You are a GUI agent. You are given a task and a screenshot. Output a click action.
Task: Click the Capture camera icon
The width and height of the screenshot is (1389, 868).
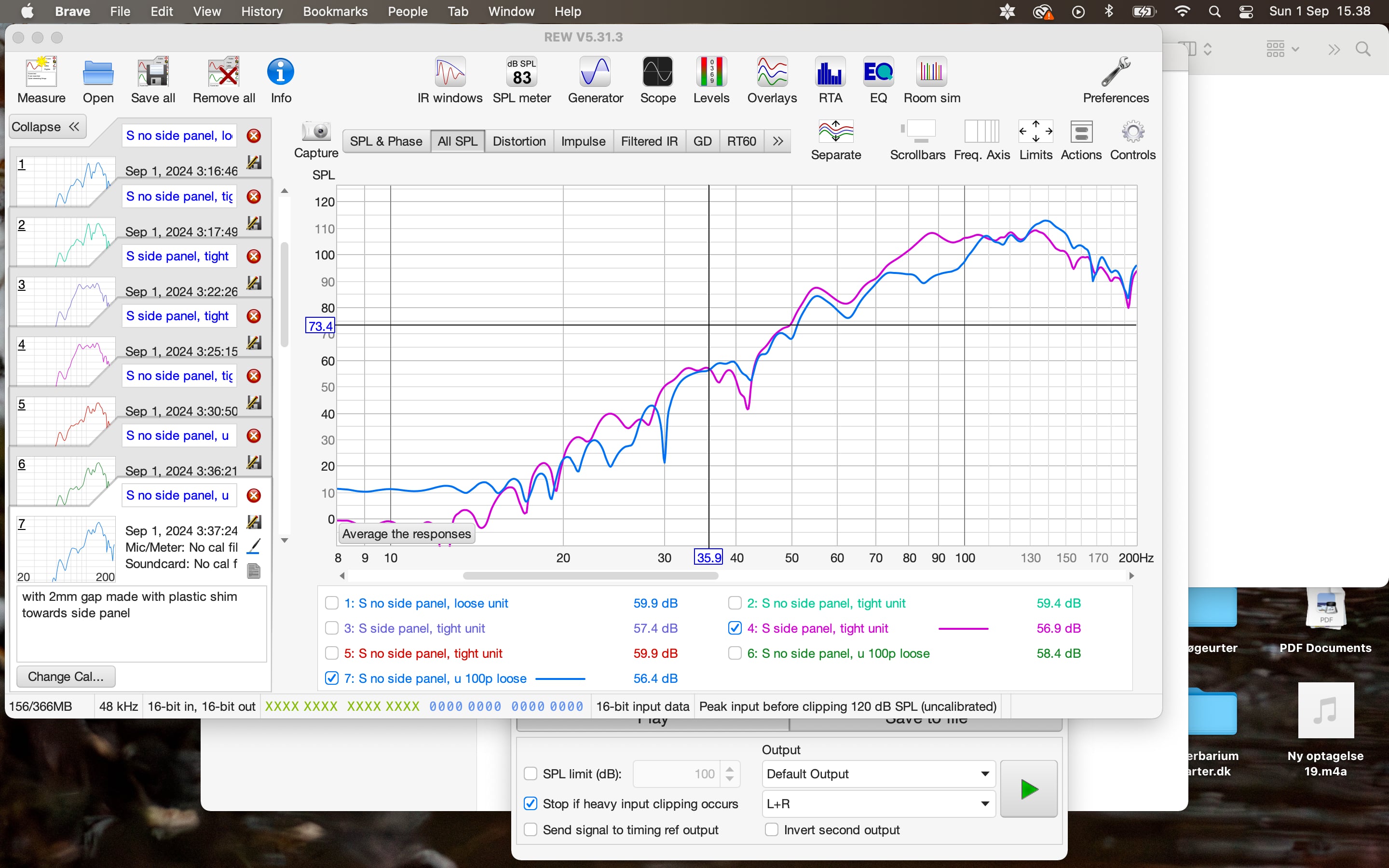(x=316, y=133)
